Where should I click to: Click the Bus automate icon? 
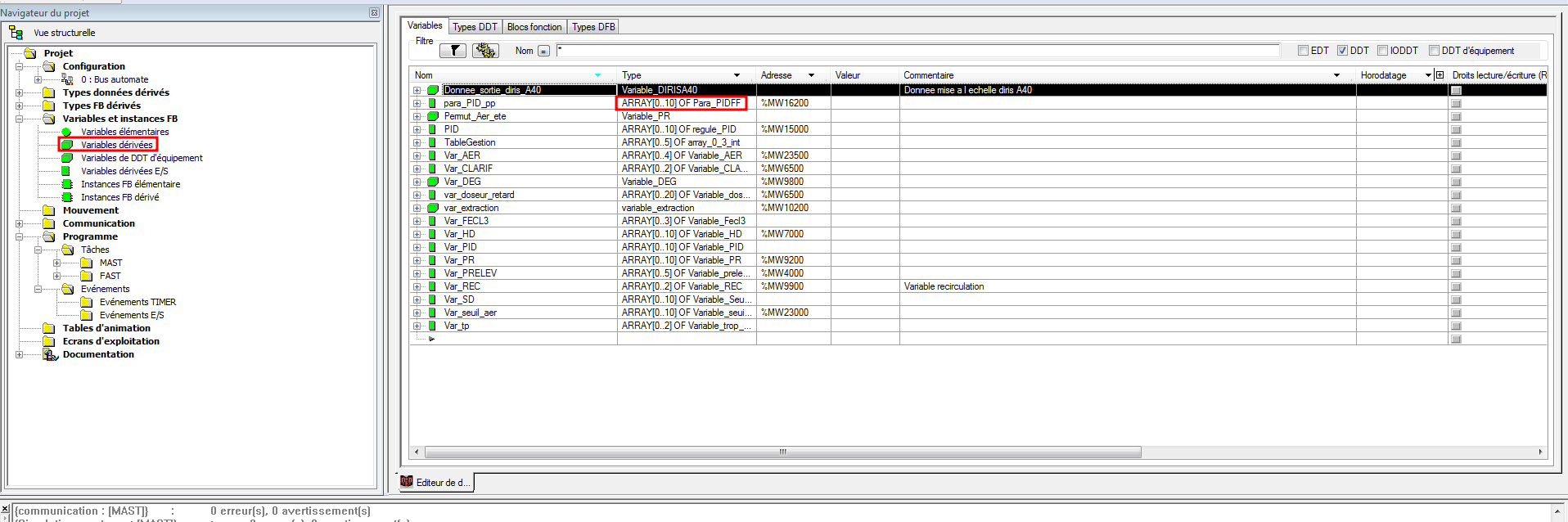tap(67, 79)
